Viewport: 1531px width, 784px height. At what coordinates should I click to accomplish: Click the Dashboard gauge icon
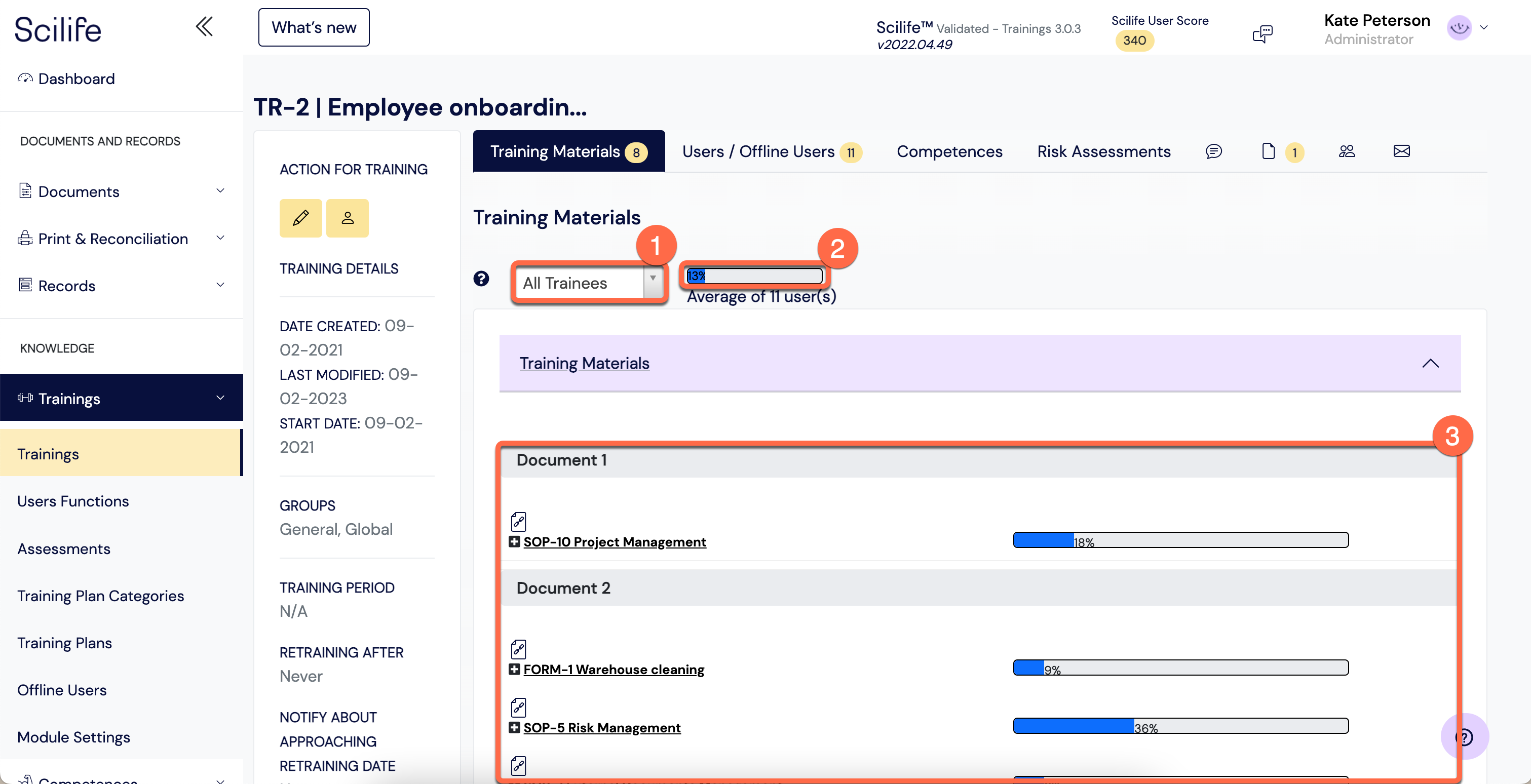(x=25, y=79)
